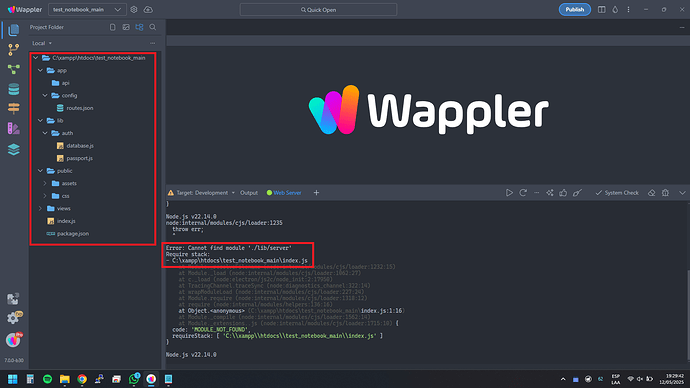Open the test_notebook_main project dropdown
Viewport: 690px width, 388px height.
pyautogui.click(x=87, y=9)
